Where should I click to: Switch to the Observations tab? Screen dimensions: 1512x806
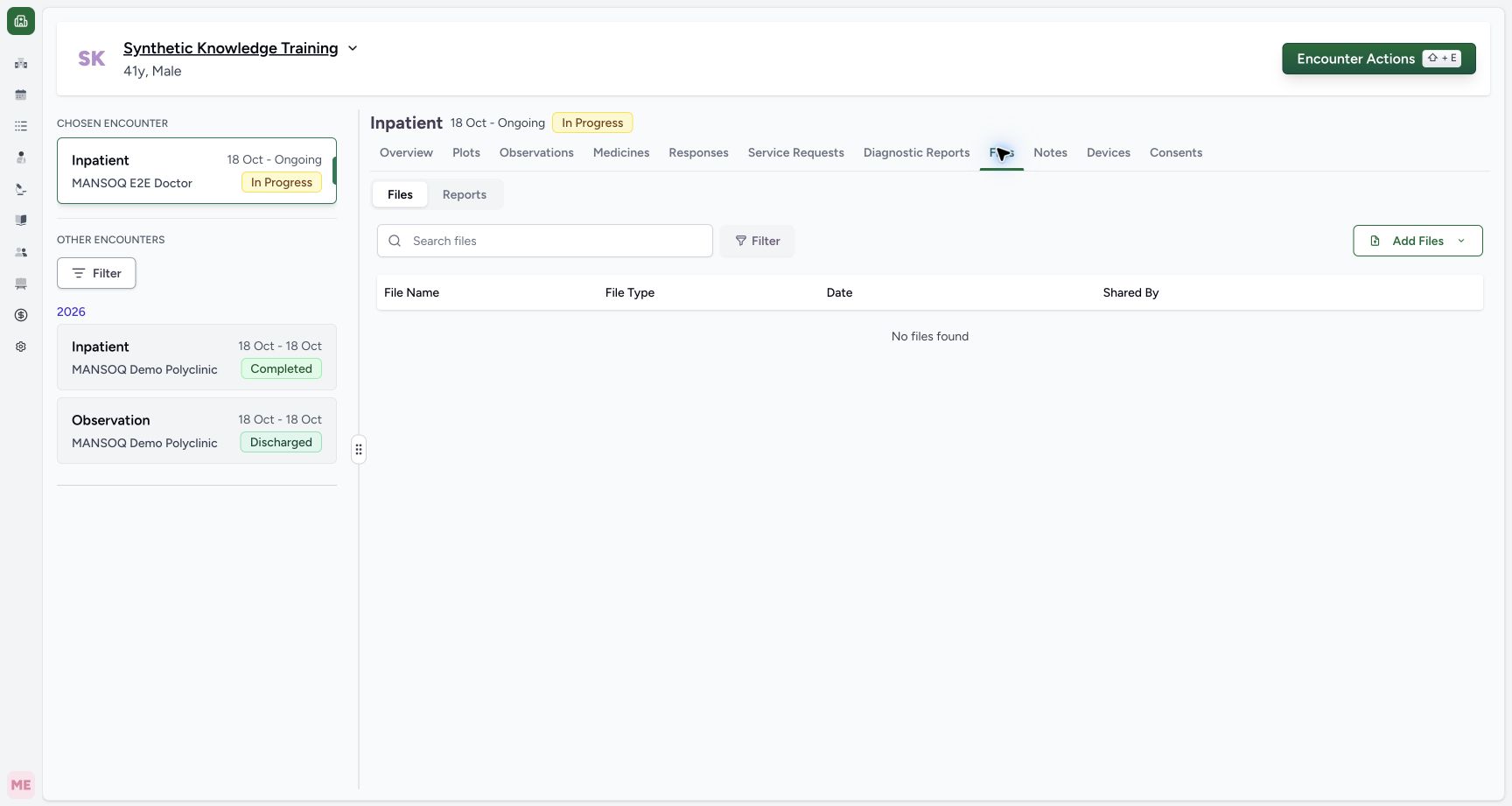[x=536, y=152]
